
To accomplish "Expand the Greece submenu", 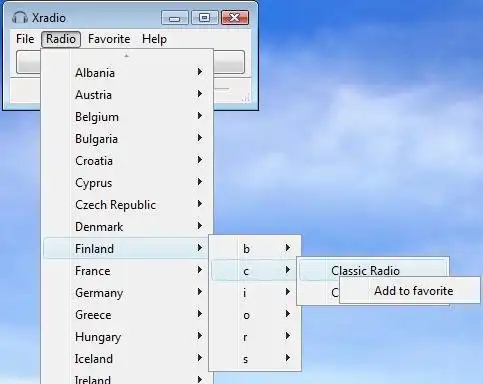I will click(127, 314).
